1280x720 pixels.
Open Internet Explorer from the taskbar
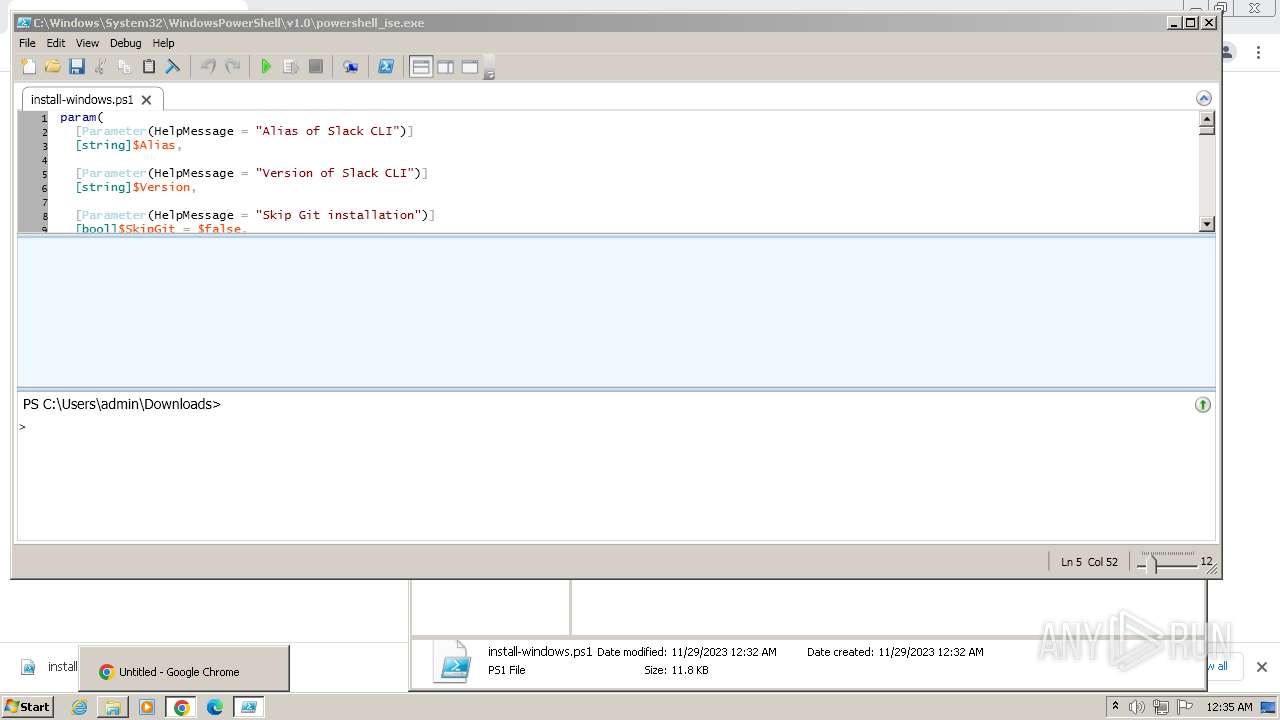coord(80,707)
